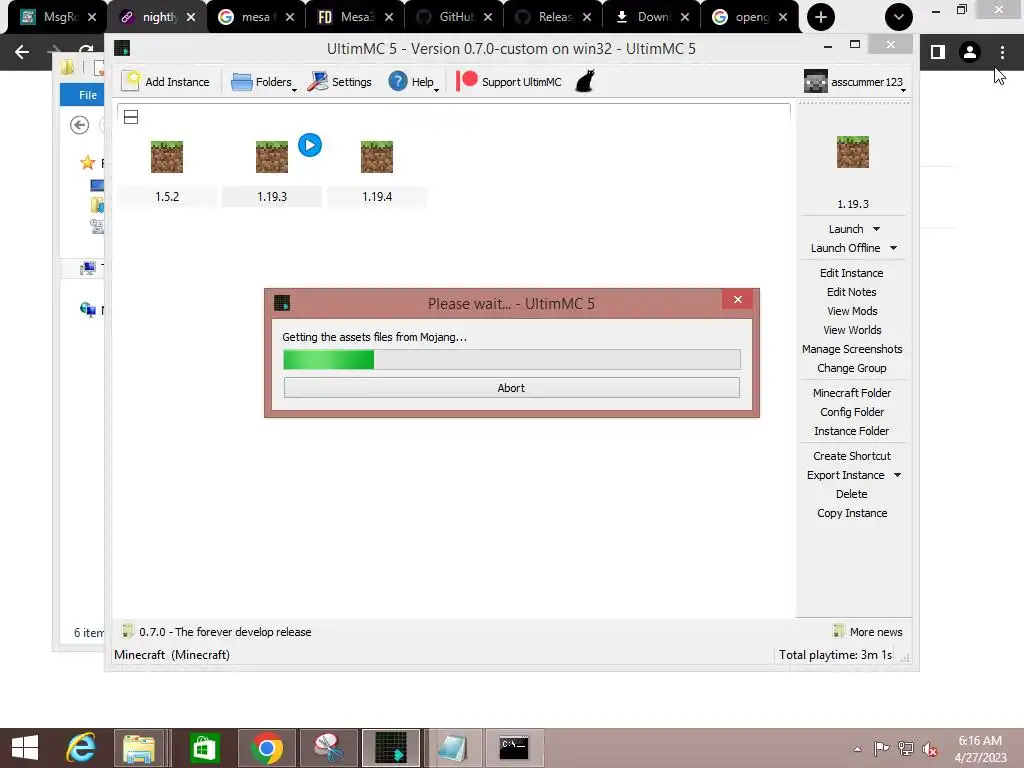
Task: Switch to the Mesa3D FD browser tab
Action: pos(355,17)
